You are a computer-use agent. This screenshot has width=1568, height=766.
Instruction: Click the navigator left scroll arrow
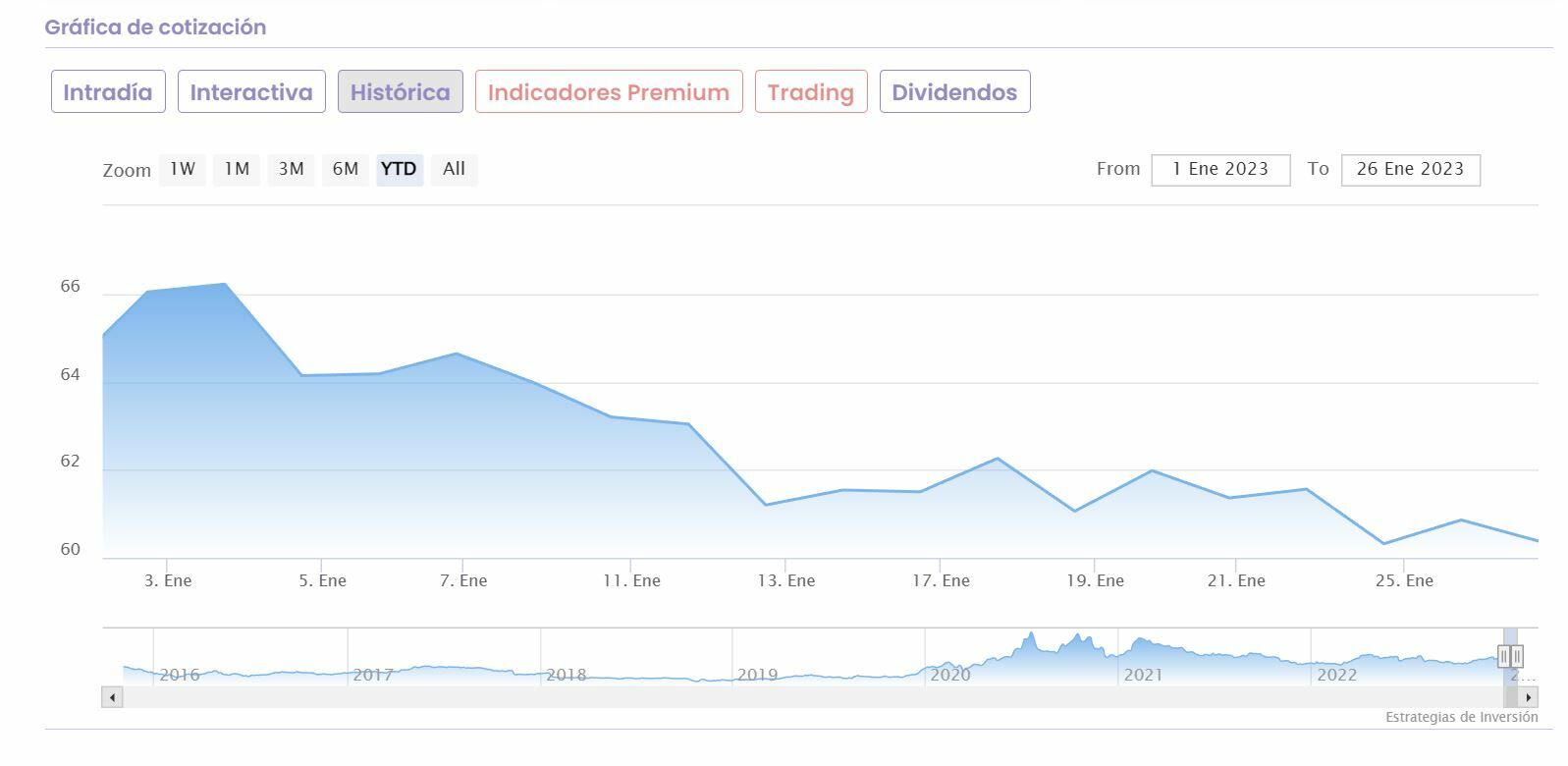[113, 697]
